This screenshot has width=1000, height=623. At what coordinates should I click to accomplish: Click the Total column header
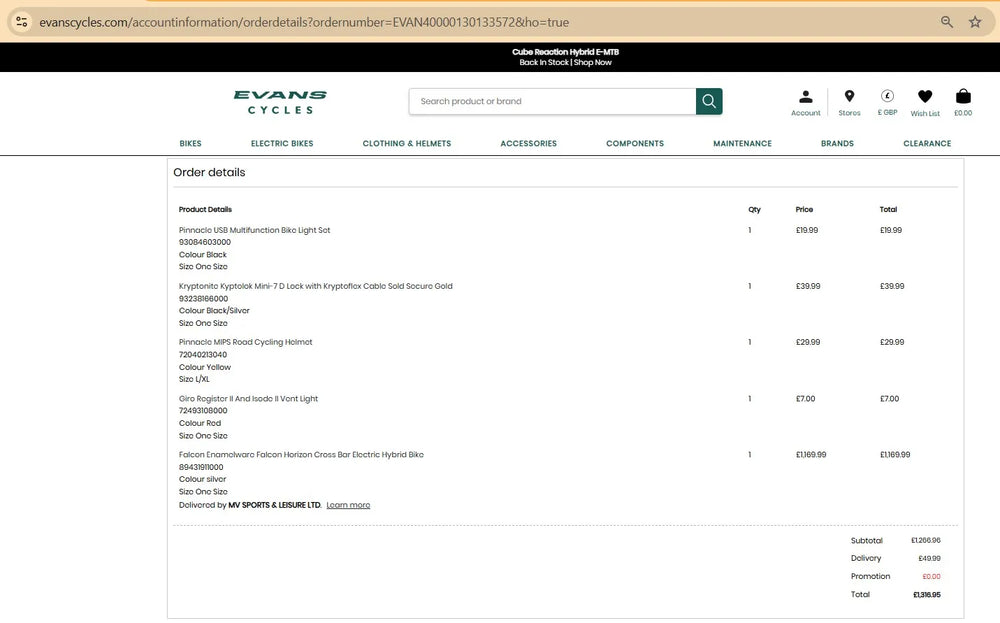(888, 209)
